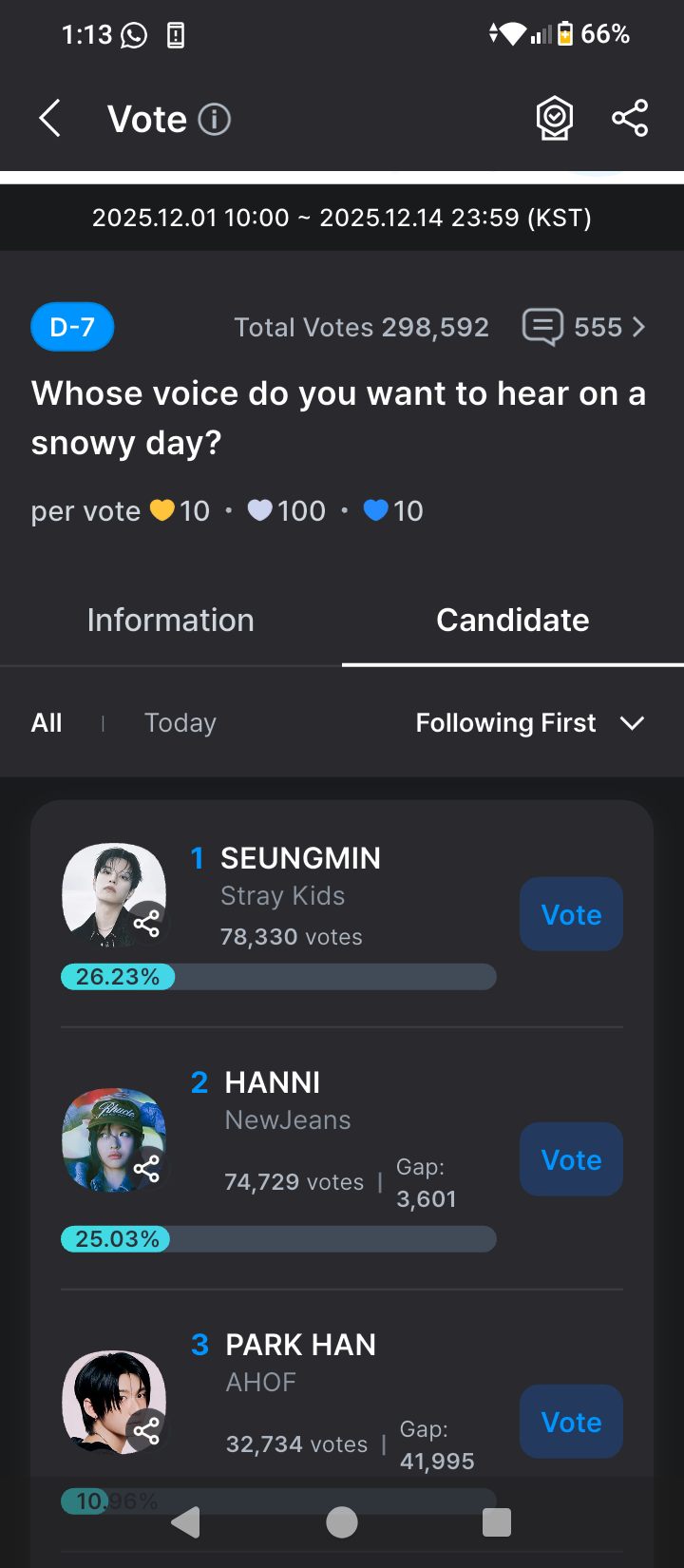Open the 555 comments chevron

[638, 328]
